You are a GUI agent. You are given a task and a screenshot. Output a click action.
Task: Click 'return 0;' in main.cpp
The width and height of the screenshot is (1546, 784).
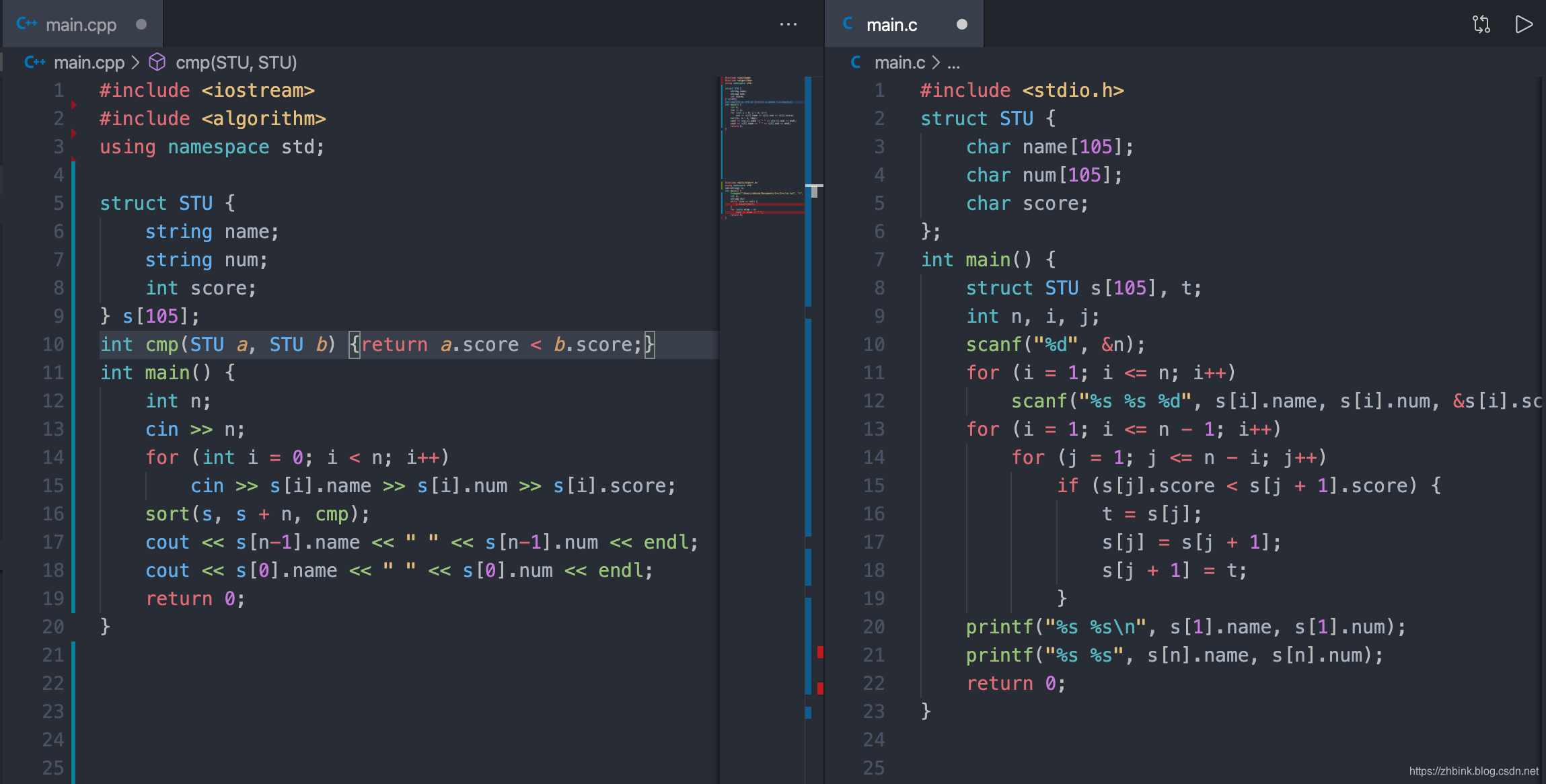[195, 598]
